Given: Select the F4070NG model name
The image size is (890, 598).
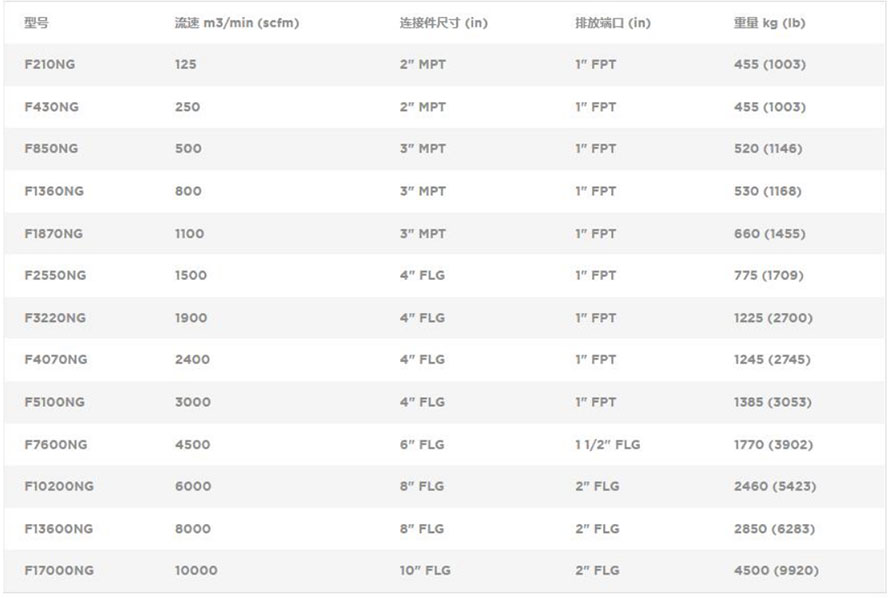Looking at the screenshot, I should click(56, 360).
